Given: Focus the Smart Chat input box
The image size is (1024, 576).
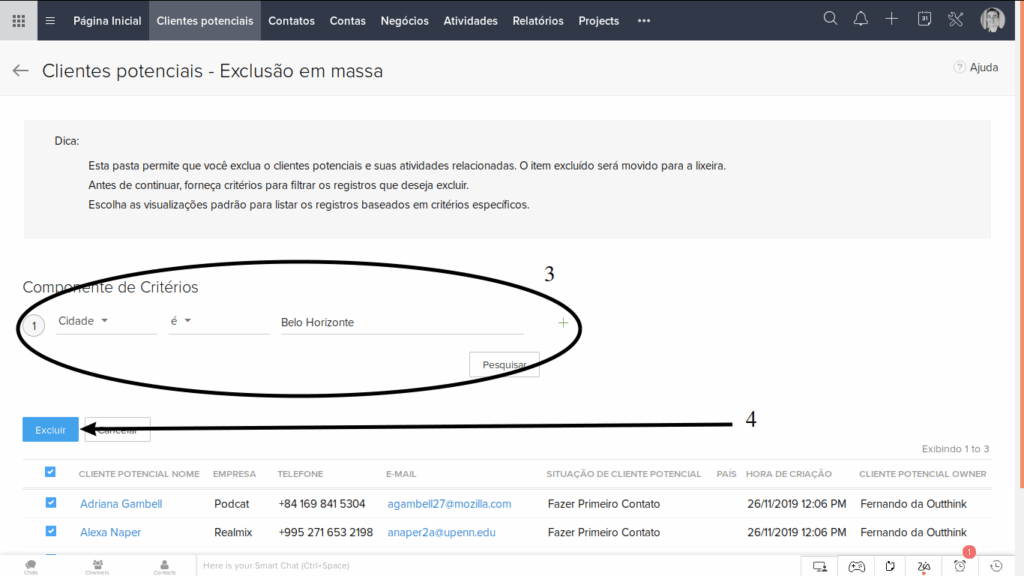Looking at the screenshot, I should pos(498,566).
